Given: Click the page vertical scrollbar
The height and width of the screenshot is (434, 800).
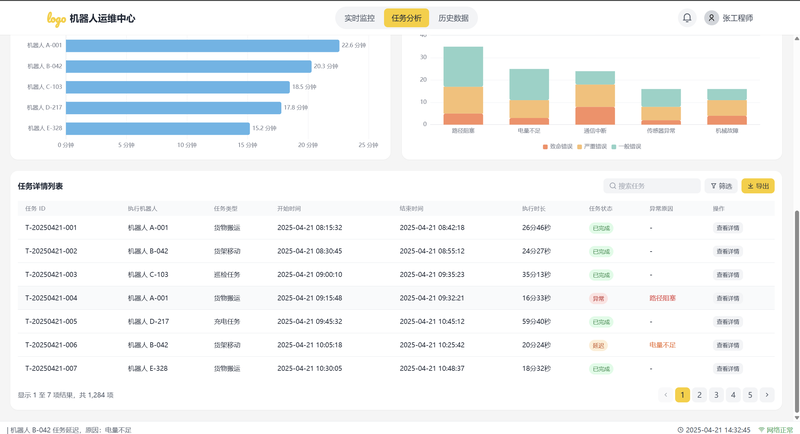Looking at the screenshot, I should click(796, 311).
